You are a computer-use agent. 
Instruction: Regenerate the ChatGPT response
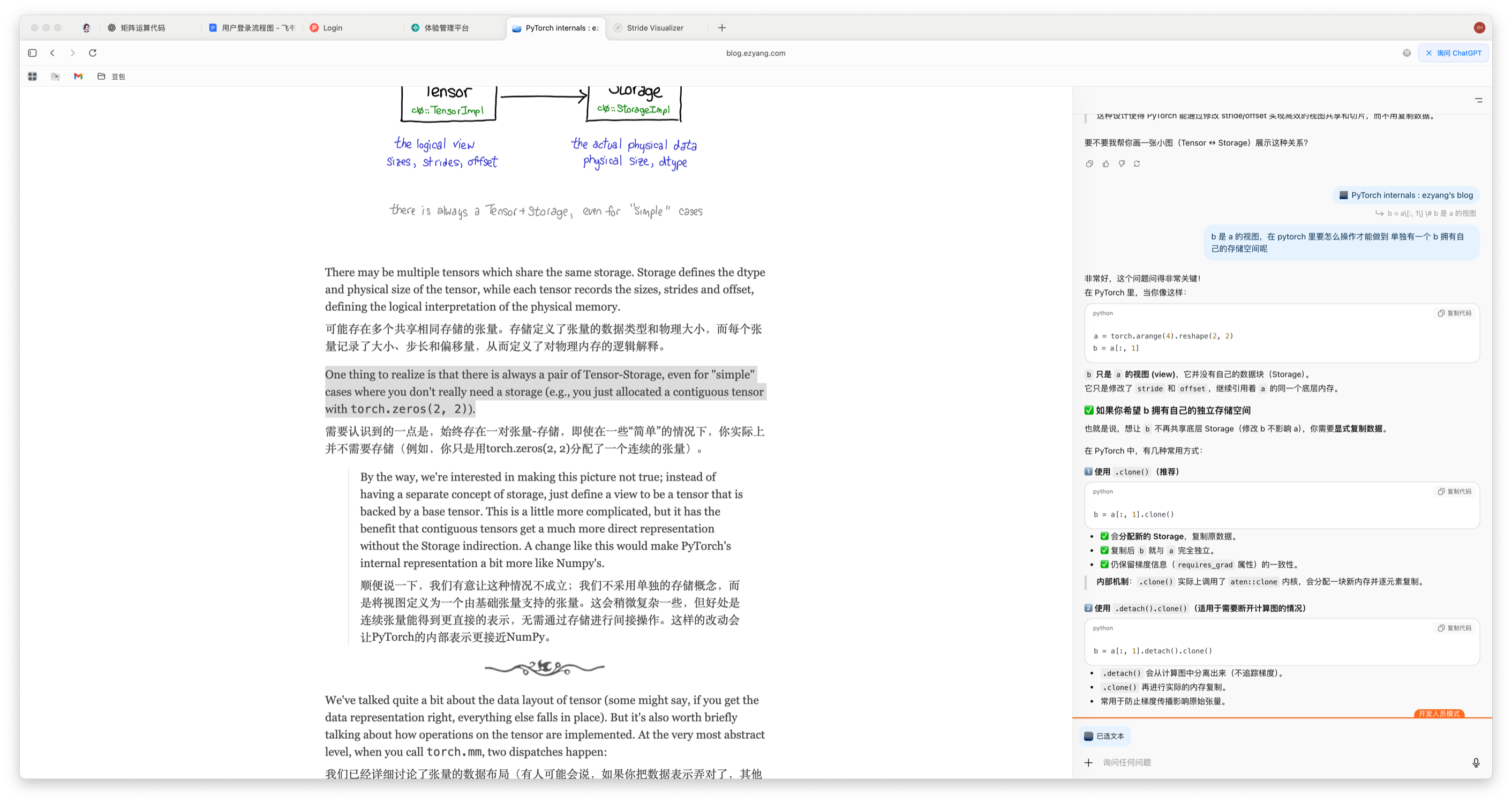[x=1137, y=164]
